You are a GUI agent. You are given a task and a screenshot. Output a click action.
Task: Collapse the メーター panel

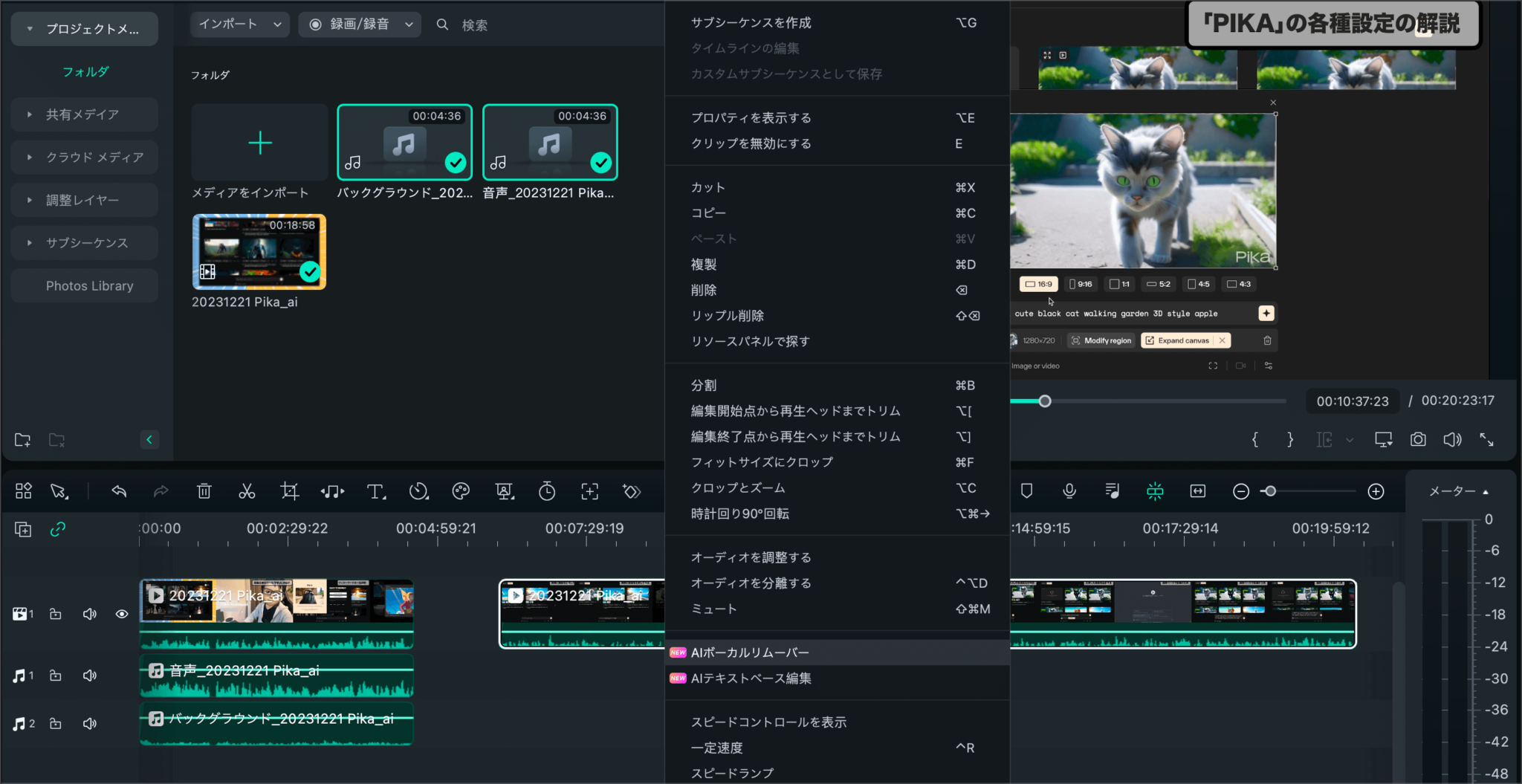1486,490
